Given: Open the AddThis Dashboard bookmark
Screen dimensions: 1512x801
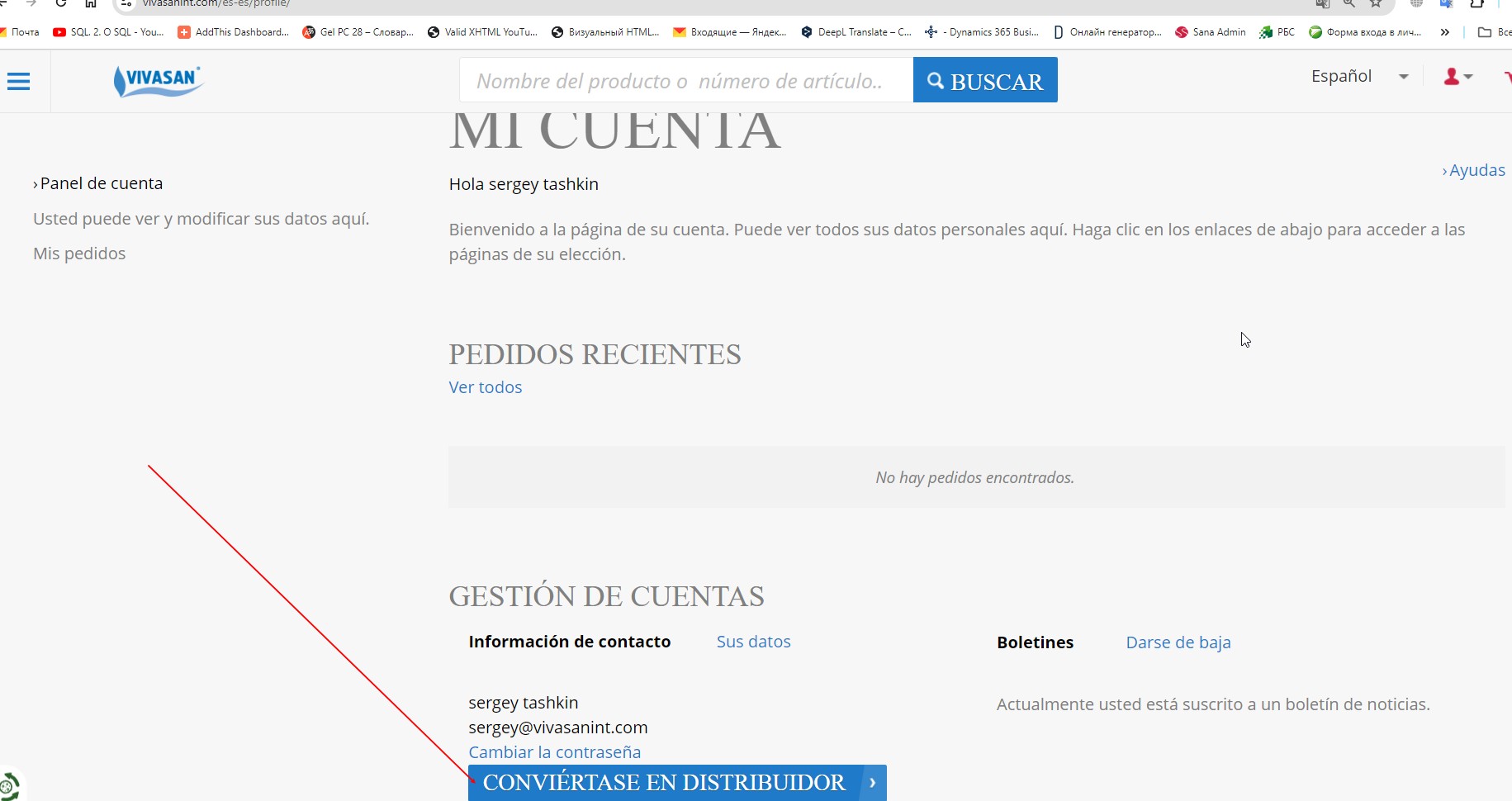Looking at the screenshot, I should coord(234,32).
